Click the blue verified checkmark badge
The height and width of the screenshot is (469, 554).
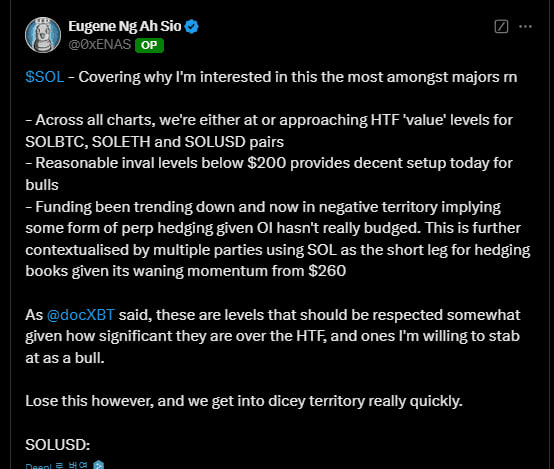click(191, 27)
